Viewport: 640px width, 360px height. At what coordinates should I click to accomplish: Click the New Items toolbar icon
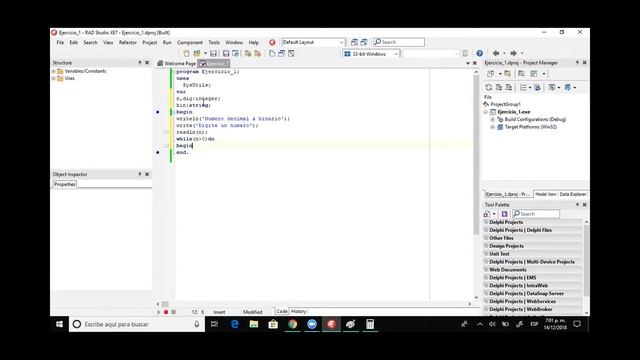pyautogui.click(x=186, y=53)
